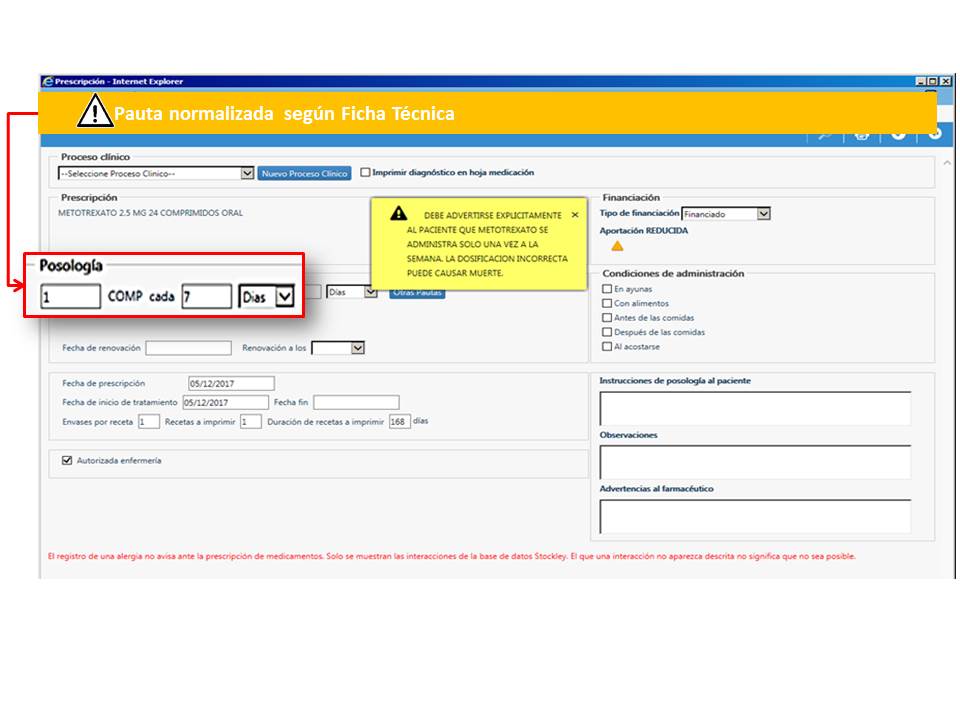The height and width of the screenshot is (720, 960).
Task: Open the Seleccione Proceso Clínico dropdown
Action: [247, 173]
